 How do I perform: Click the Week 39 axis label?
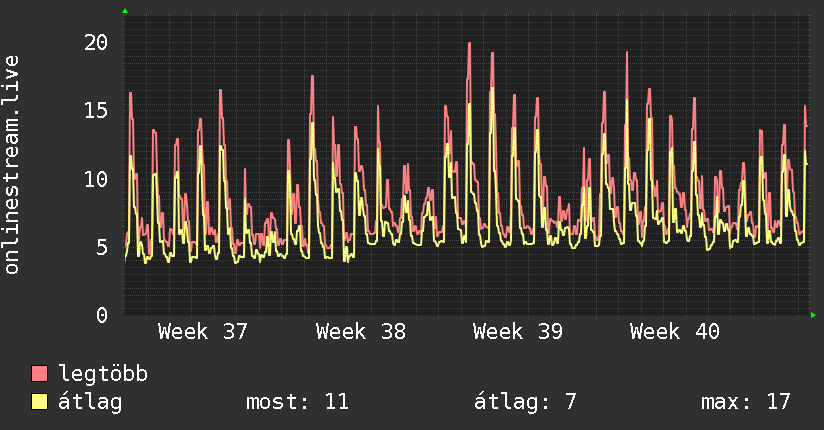click(518, 332)
